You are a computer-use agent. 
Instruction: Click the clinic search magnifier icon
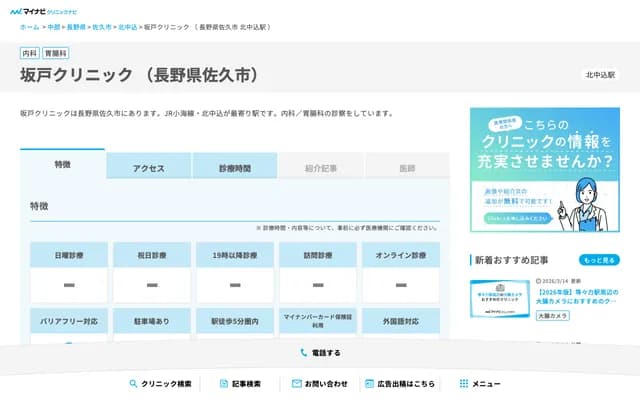coord(133,383)
